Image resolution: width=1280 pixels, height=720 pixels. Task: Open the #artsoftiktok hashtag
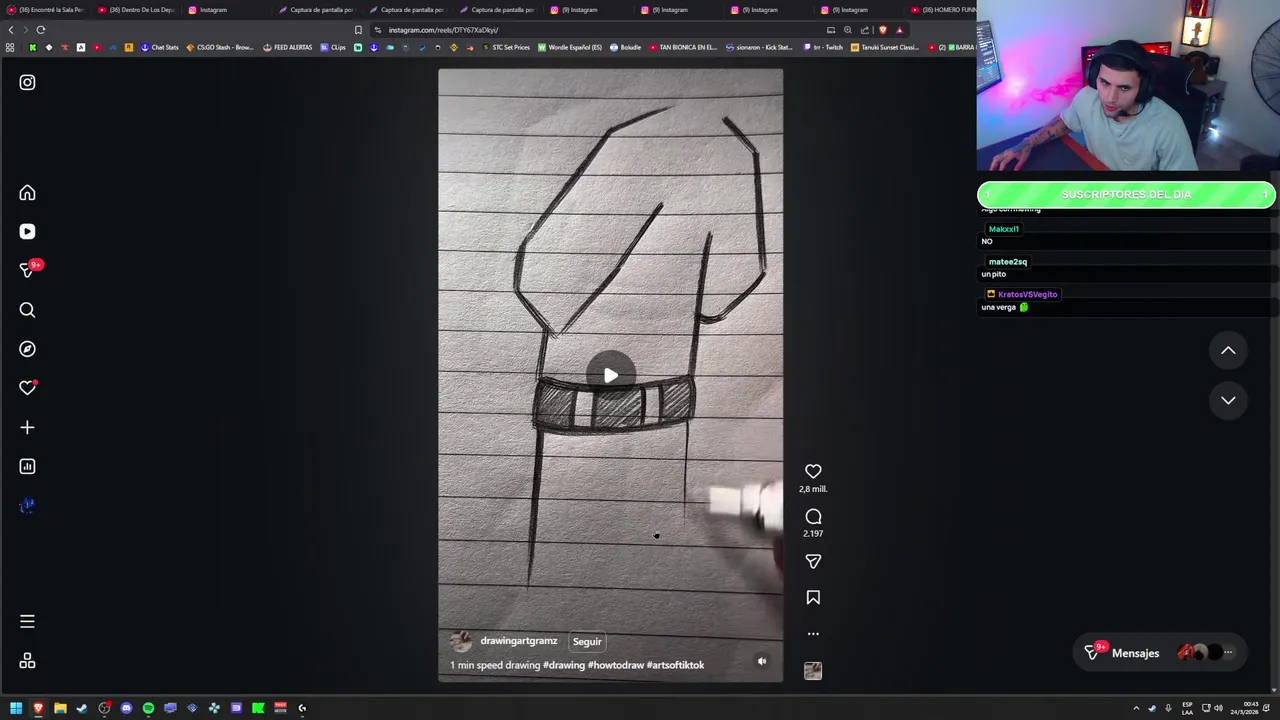click(675, 665)
